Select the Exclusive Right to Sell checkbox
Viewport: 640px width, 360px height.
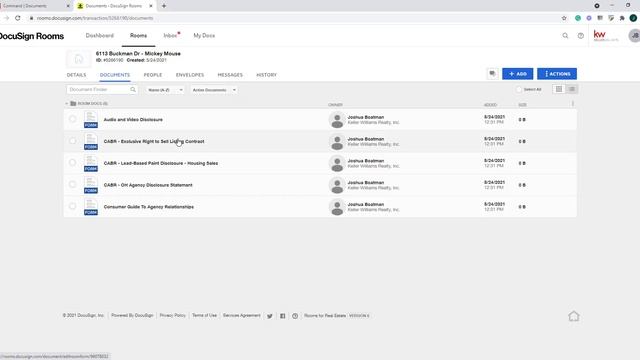tap(72, 141)
